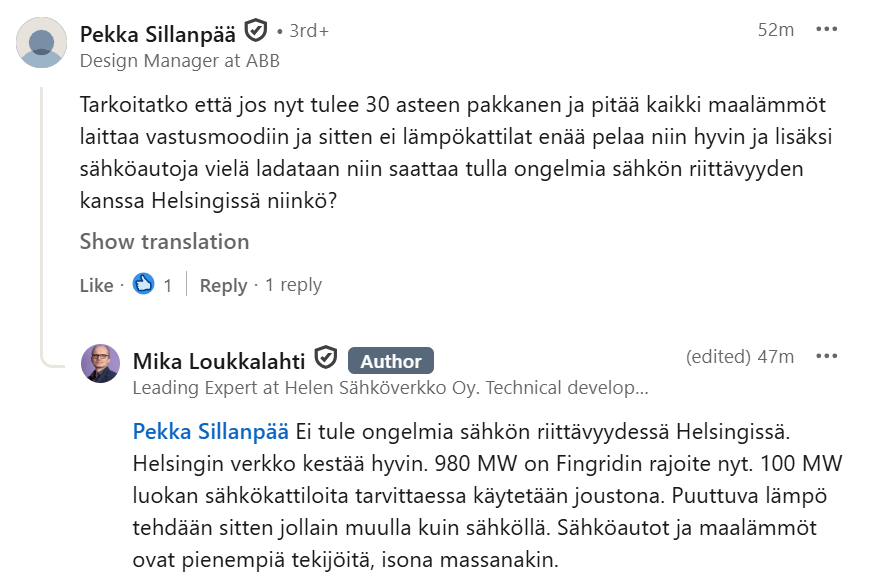
Task: Reply to Pekka Sillanpää's comment
Action: [x=223, y=285]
